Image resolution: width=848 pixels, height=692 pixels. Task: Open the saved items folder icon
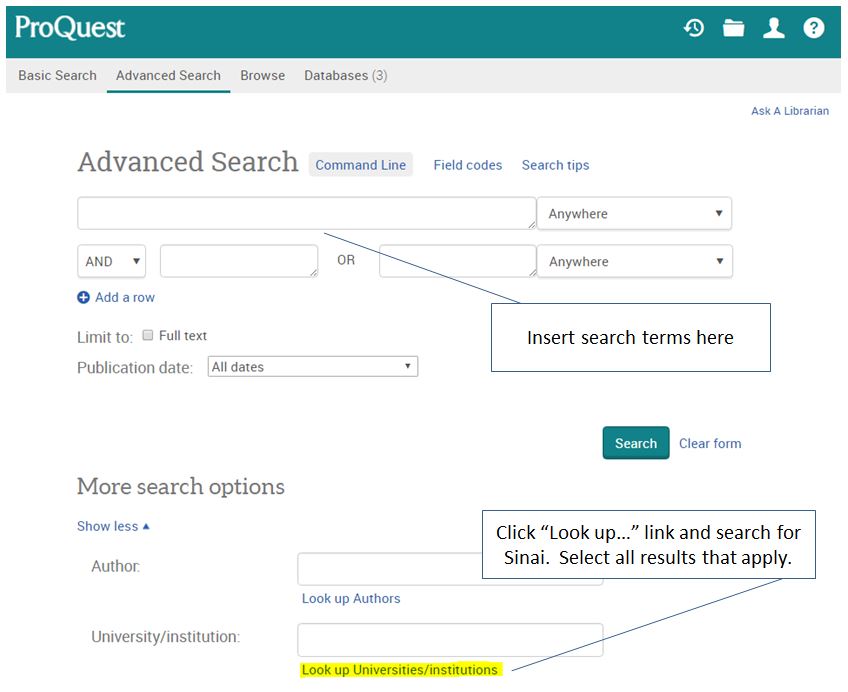[x=733, y=28]
